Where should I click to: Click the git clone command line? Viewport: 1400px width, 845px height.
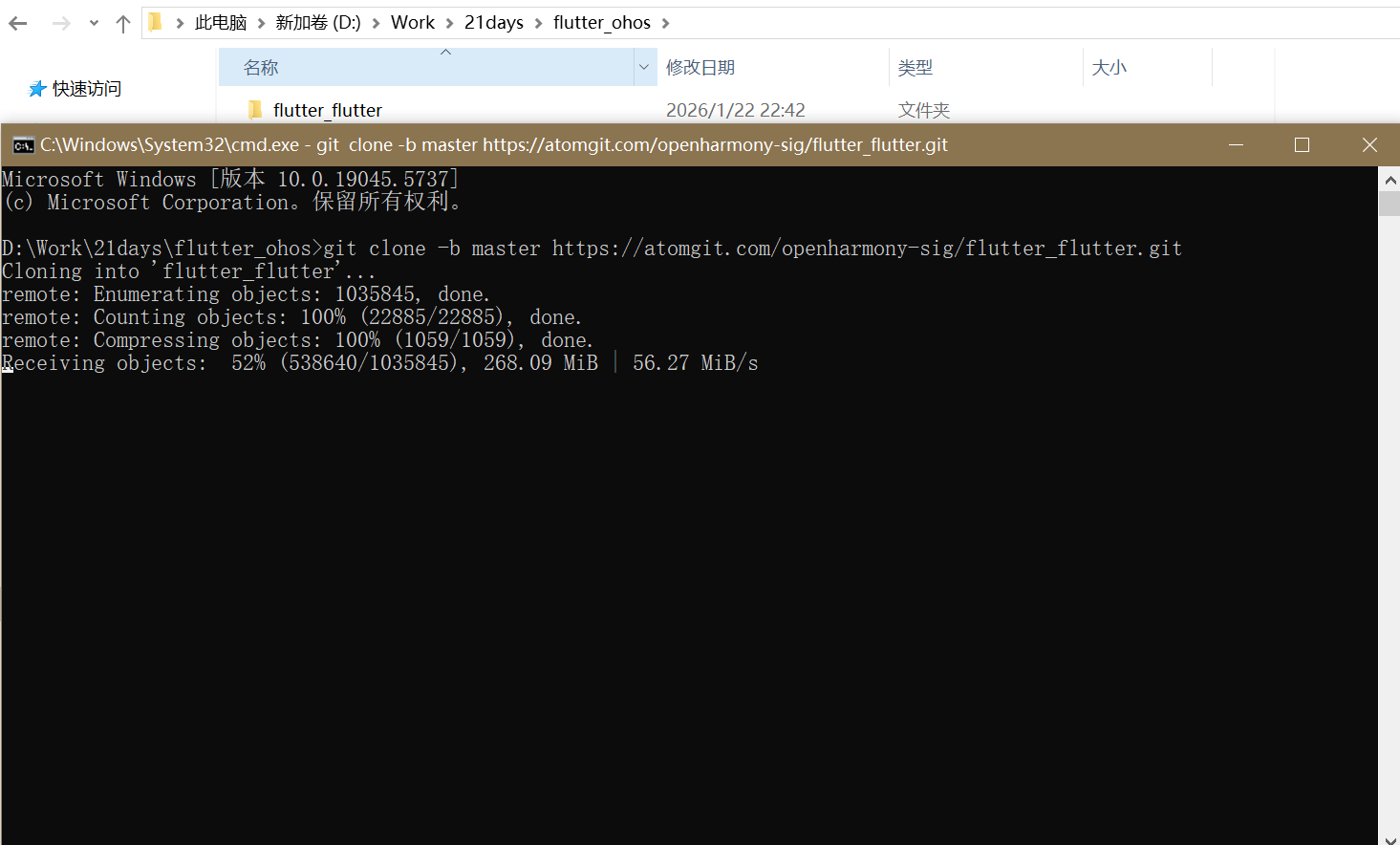592,249
